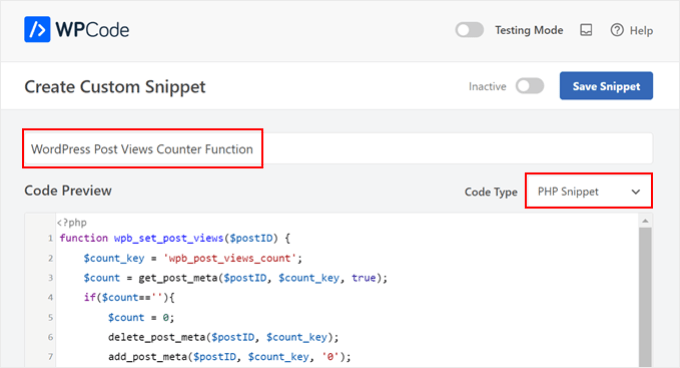Image resolution: width=680 pixels, height=368 pixels.
Task: Click code line with function wpb_set_post_views
Action: (175, 238)
